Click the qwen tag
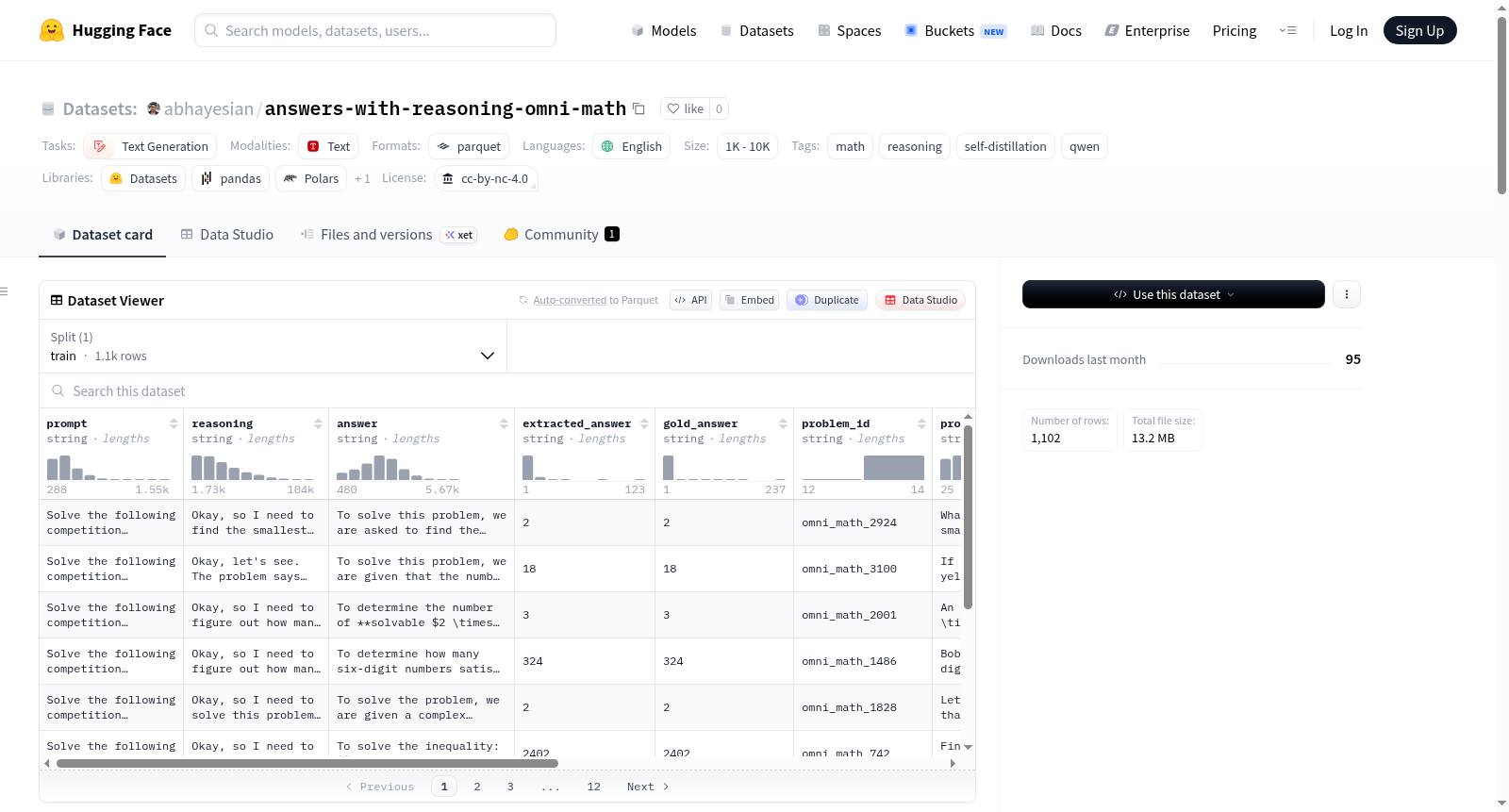Image resolution: width=1509 pixels, height=812 pixels. click(x=1085, y=146)
